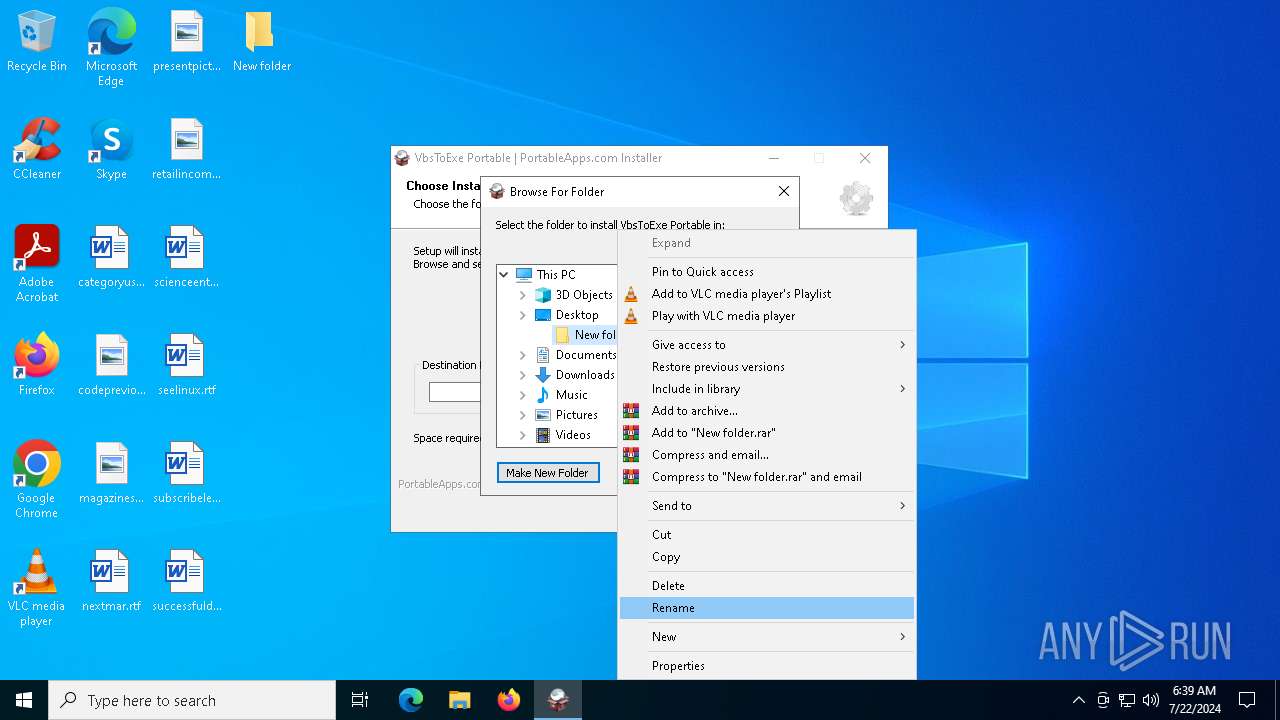This screenshot has height=720, width=1280.
Task: Click the Make New Folder button
Action: [x=548, y=473]
